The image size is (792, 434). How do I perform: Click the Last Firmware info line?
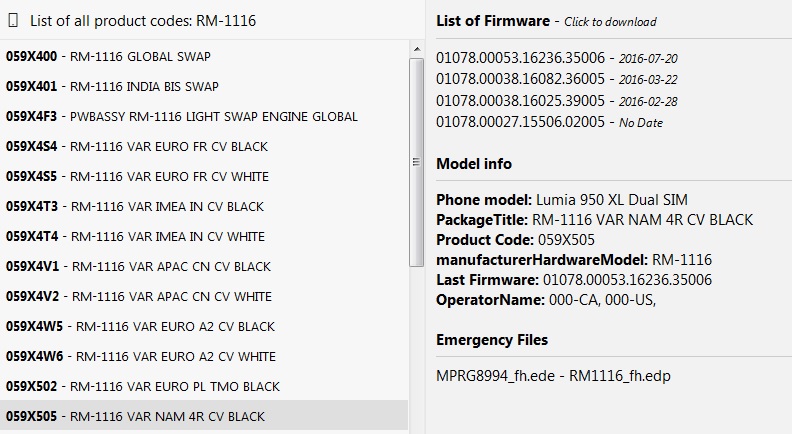click(x=574, y=280)
